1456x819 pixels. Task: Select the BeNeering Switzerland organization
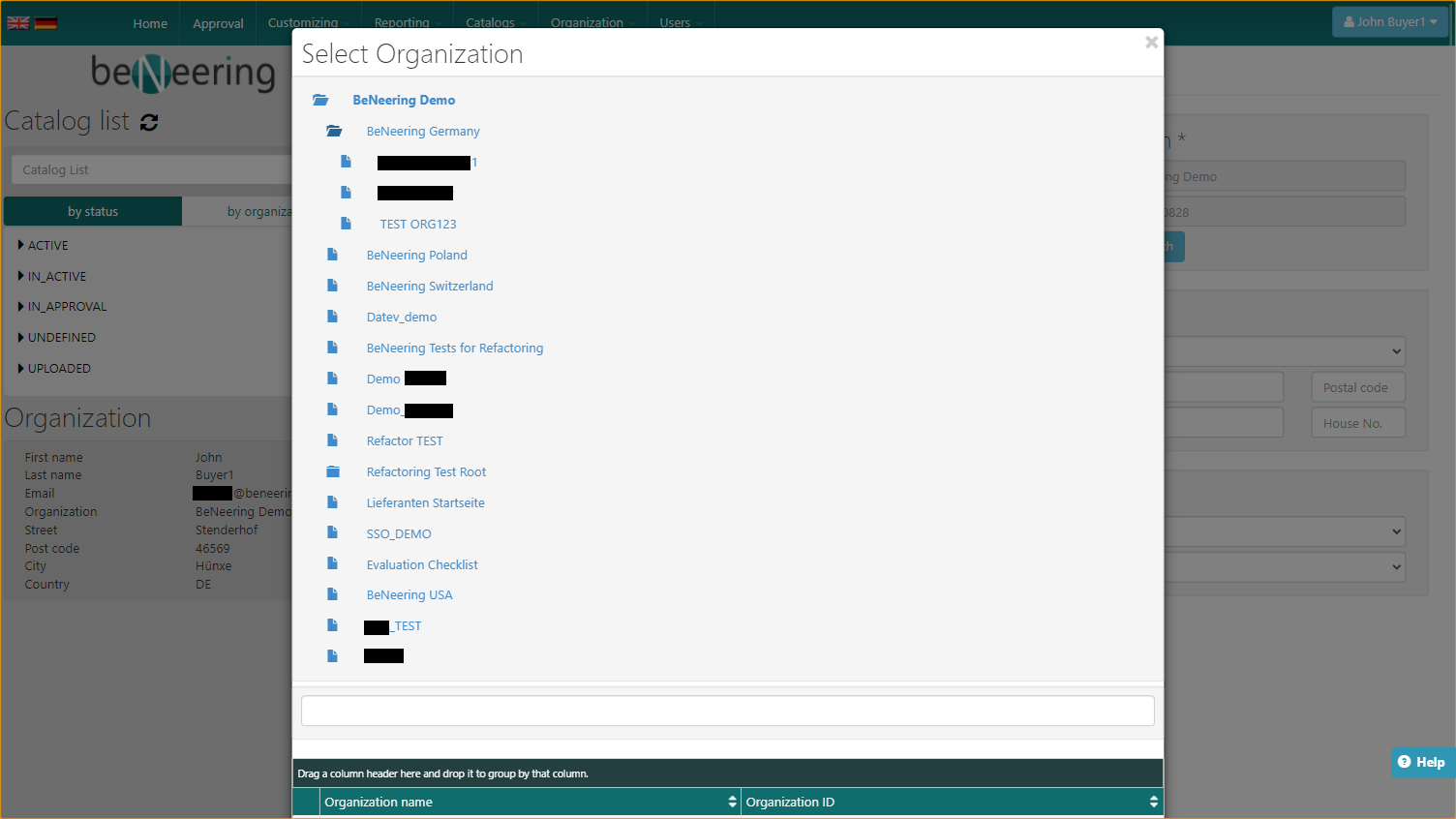click(x=430, y=286)
